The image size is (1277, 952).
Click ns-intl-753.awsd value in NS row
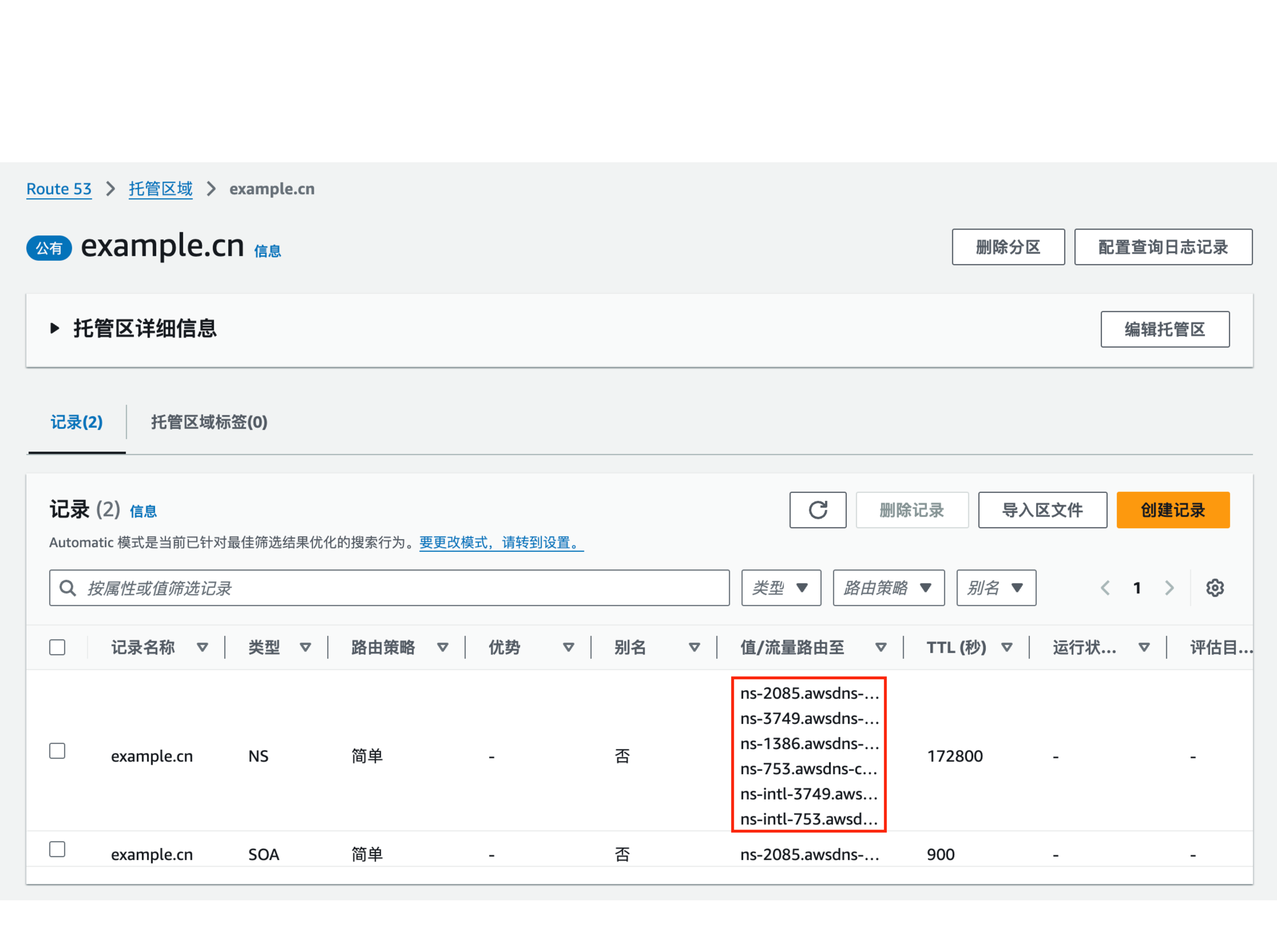pos(809,819)
